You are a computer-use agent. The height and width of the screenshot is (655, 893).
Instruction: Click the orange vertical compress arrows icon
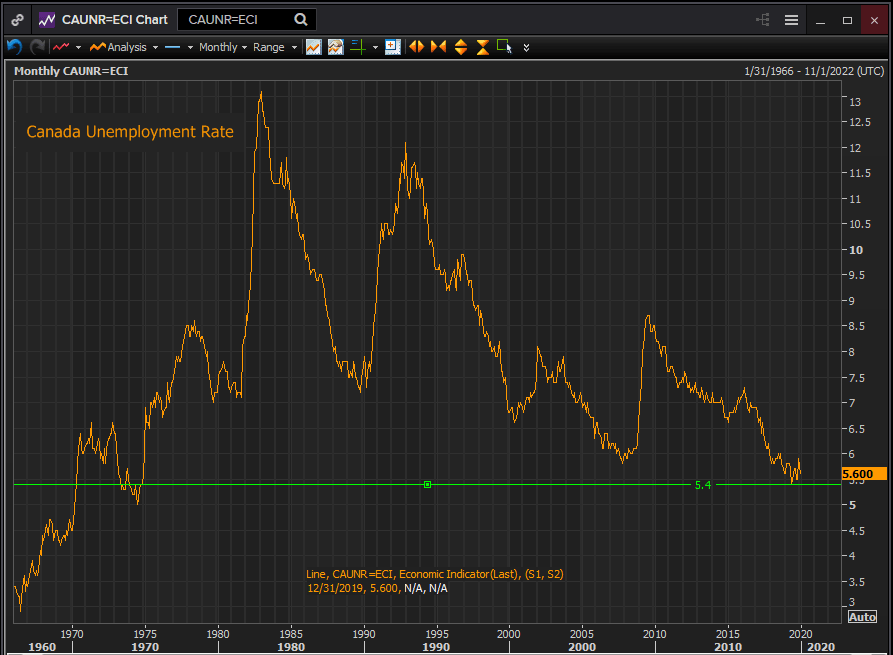(x=483, y=47)
